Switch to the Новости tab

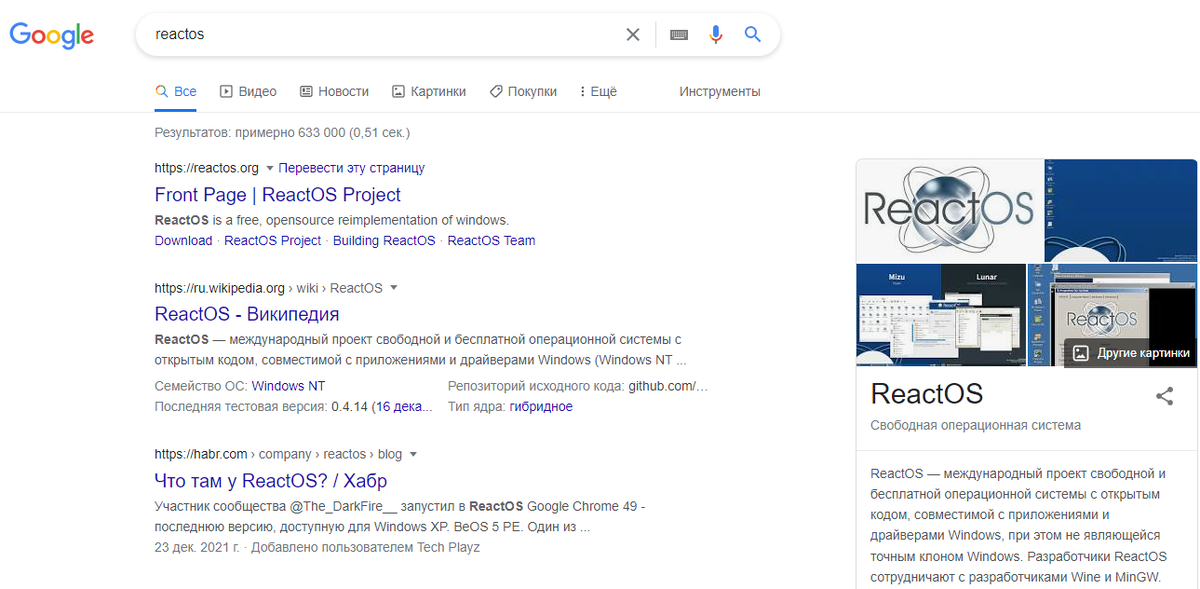(334, 91)
